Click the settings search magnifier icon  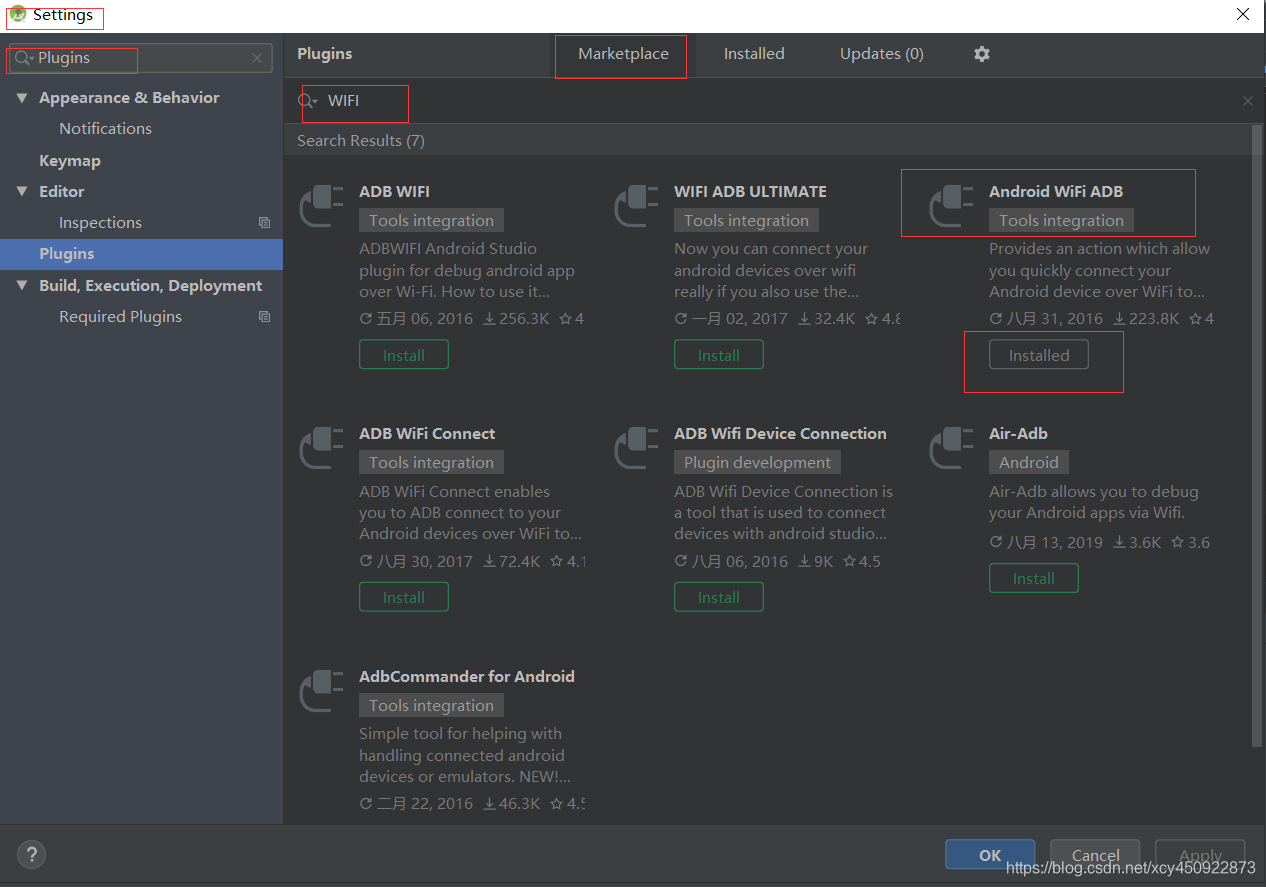click(23, 59)
